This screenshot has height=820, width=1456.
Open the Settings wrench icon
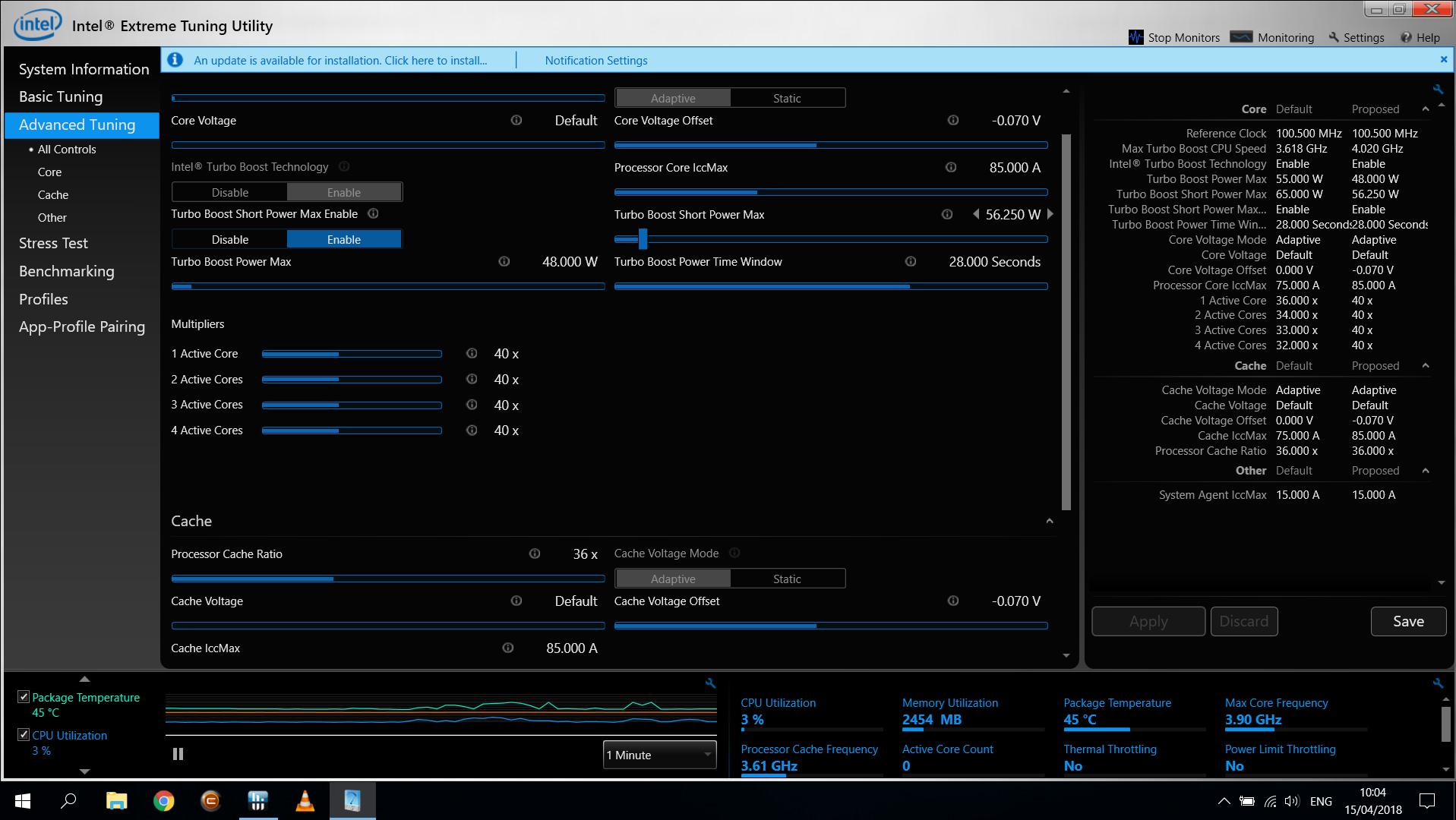1334,37
